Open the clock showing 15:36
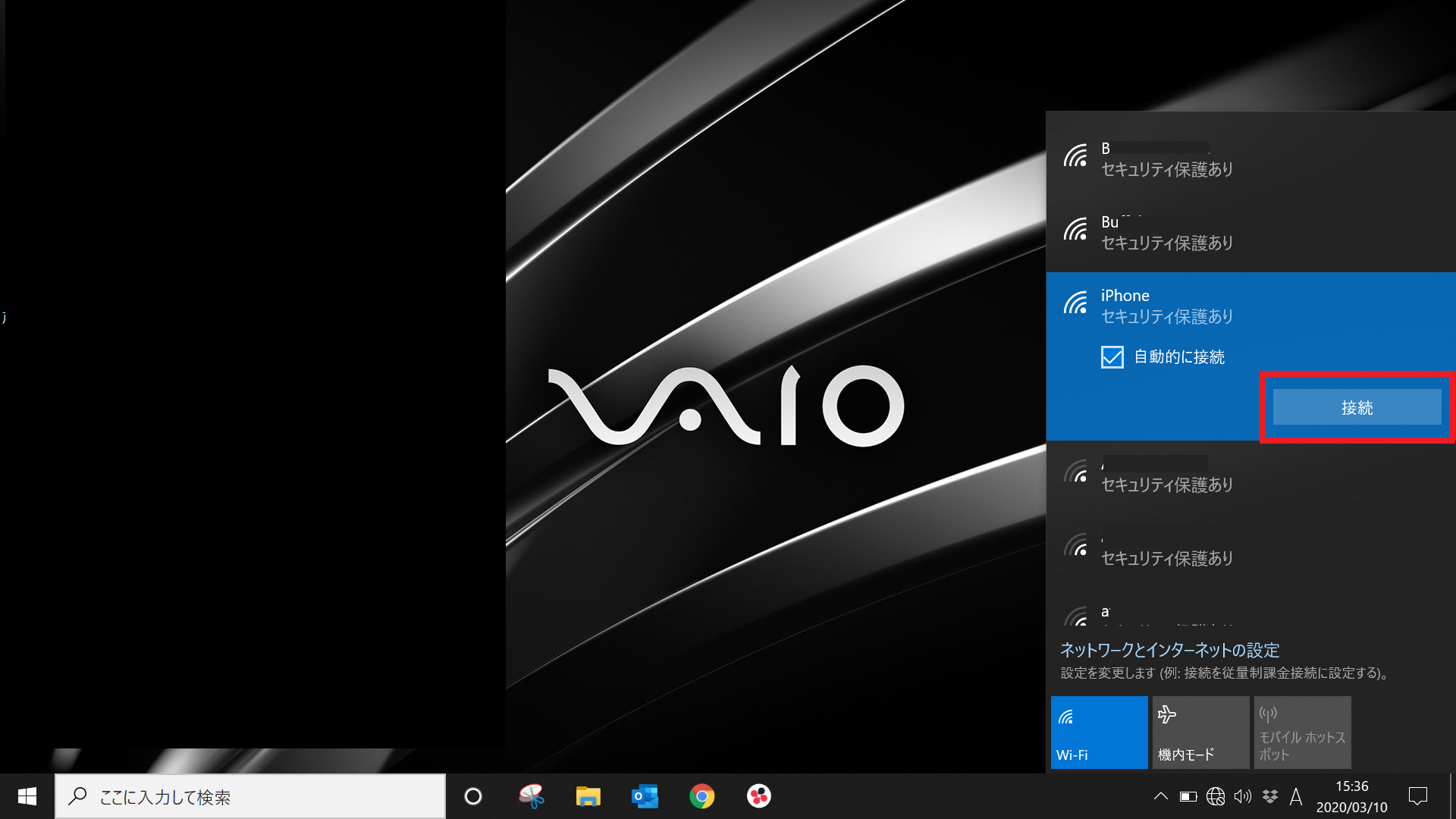 point(1351,796)
